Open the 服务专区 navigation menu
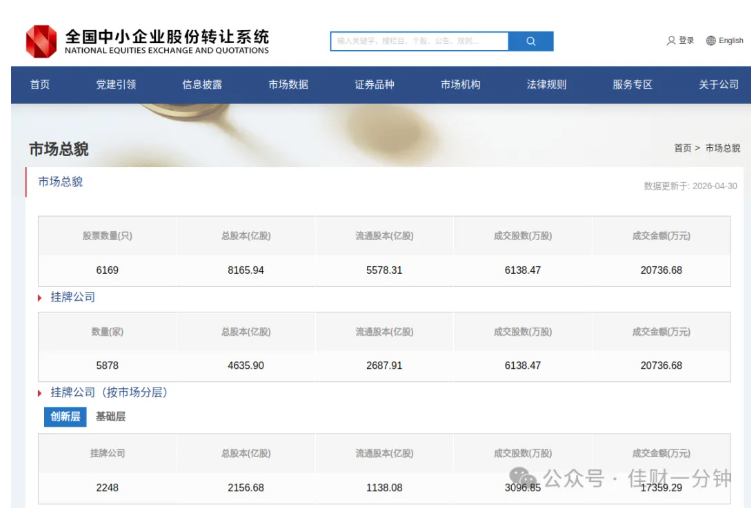751x516 pixels. (x=633, y=85)
